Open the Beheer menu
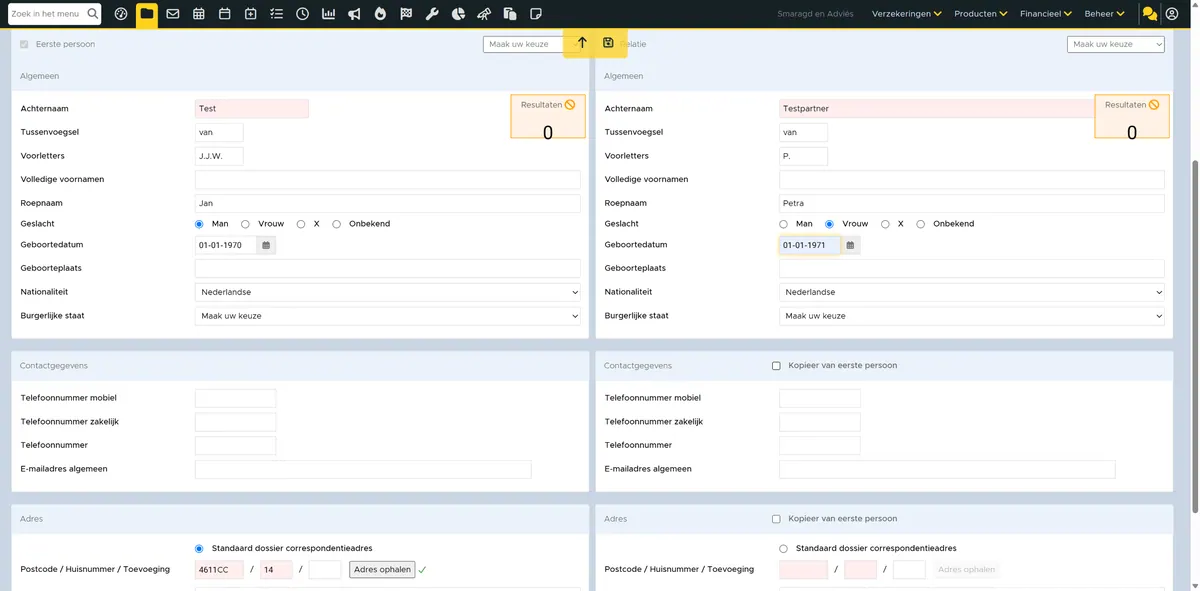Screen dimensions: 1200x591 click(x=1105, y=14)
